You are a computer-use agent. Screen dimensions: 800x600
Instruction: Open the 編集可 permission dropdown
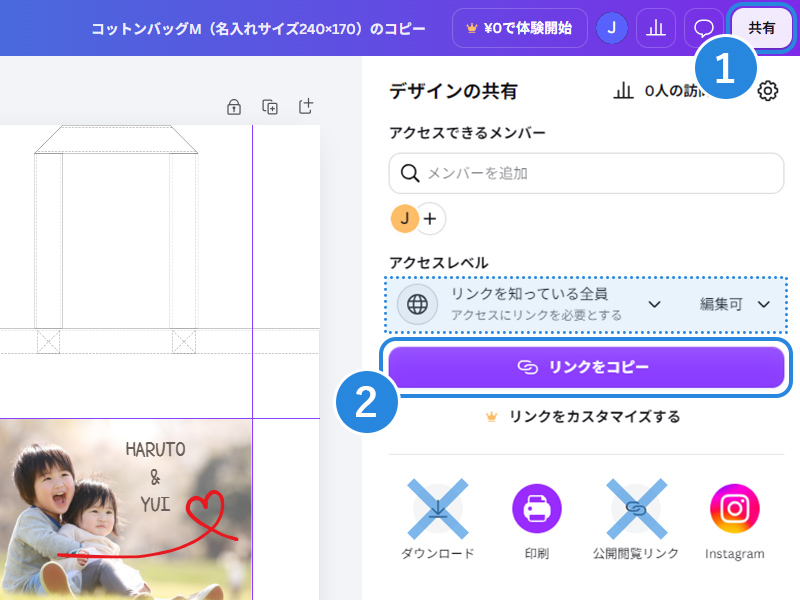tap(734, 305)
